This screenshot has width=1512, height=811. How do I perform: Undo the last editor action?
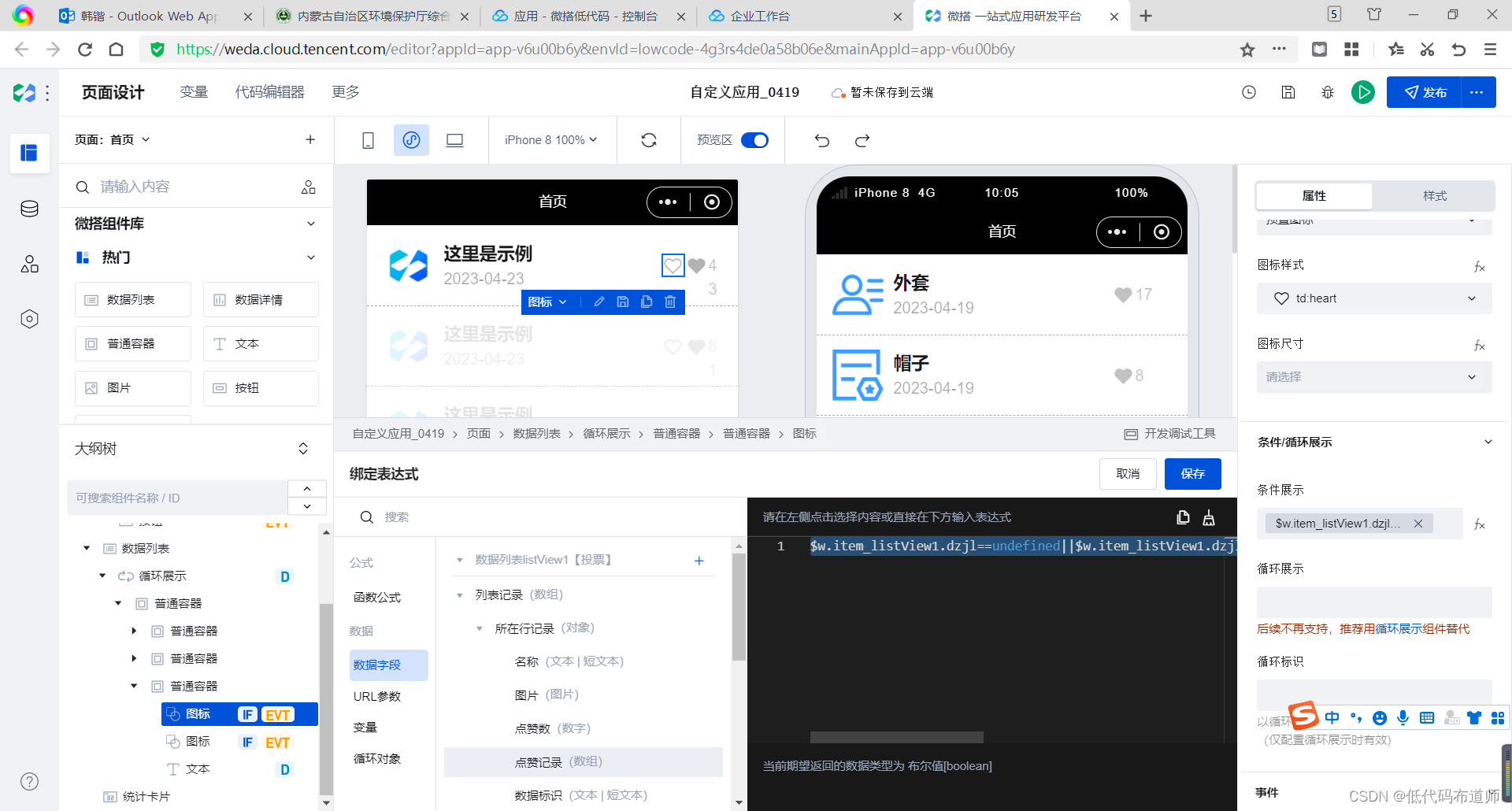click(822, 140)
